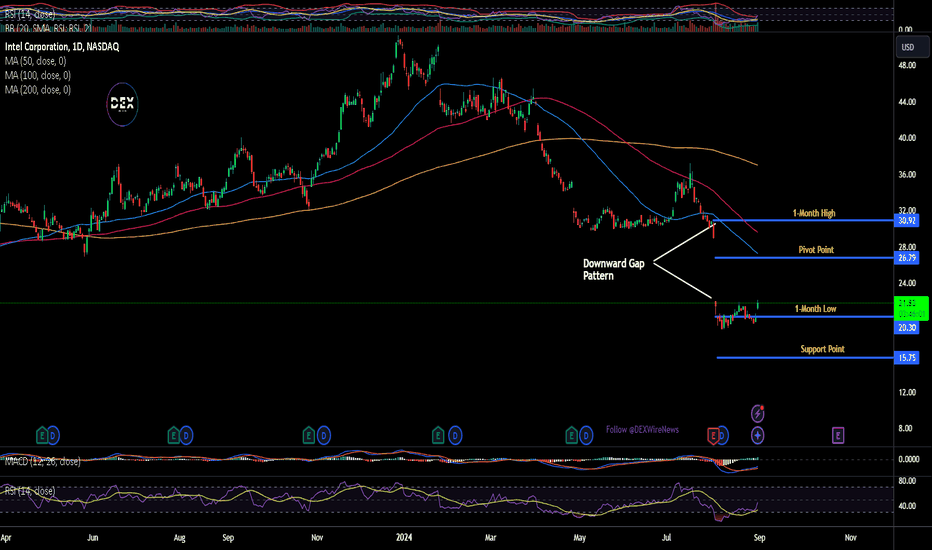This screenshot has width=932, height=550.
Task: Click the Jun label on time axis
Action: (93, 538)
